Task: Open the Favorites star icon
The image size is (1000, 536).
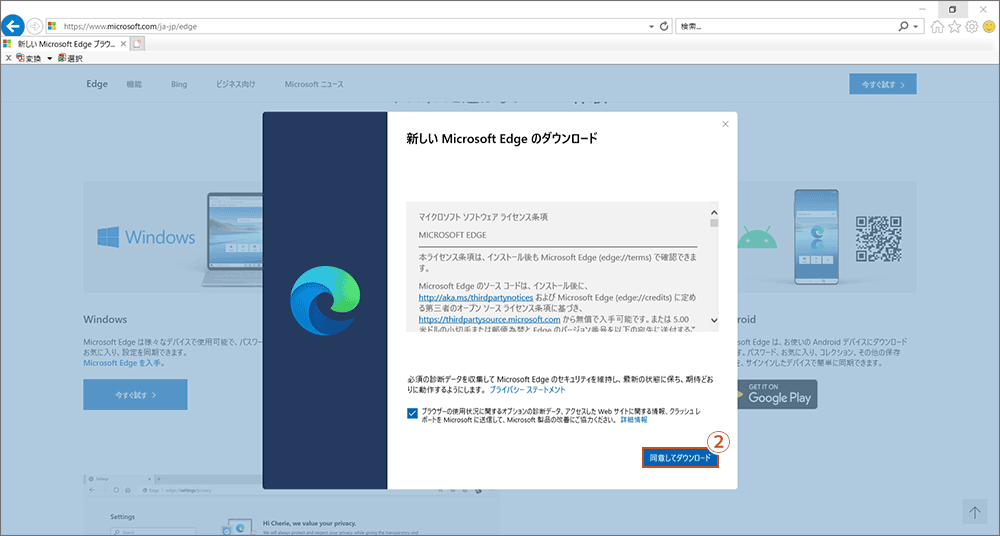Action: point(954,26)
